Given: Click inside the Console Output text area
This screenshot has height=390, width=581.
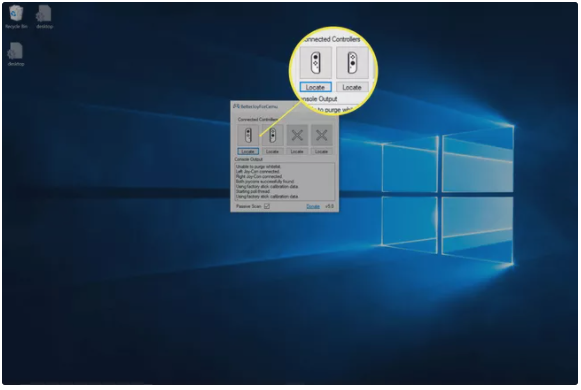Looking at the screenshot, I should (x=285, y=181).
